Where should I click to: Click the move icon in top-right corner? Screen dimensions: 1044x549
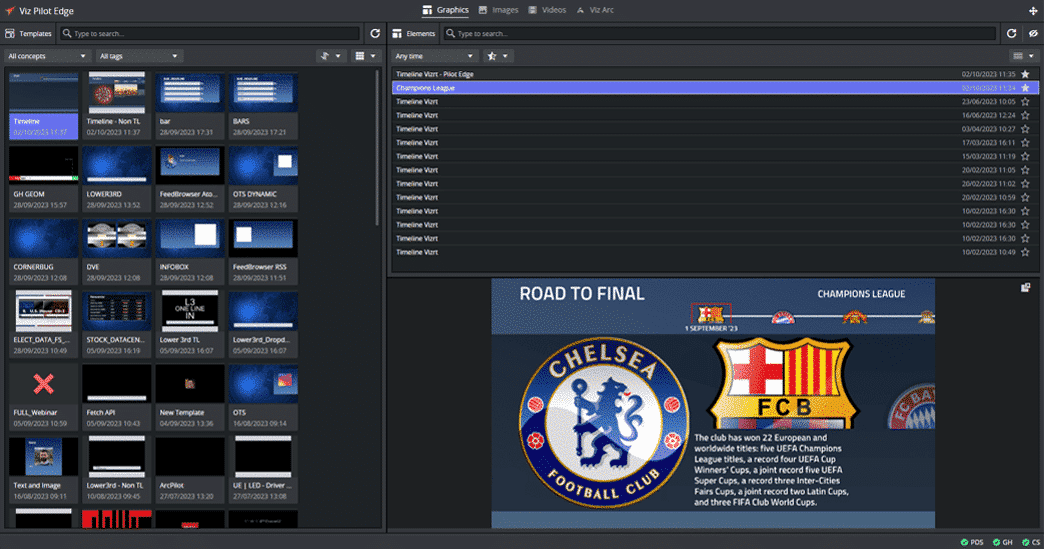1033,10
